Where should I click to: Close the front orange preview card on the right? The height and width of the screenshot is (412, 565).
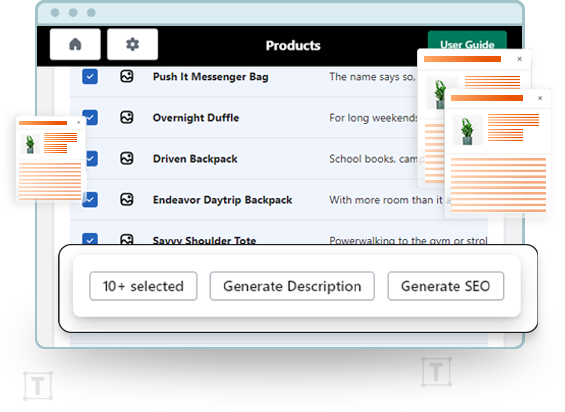(540, 98)
